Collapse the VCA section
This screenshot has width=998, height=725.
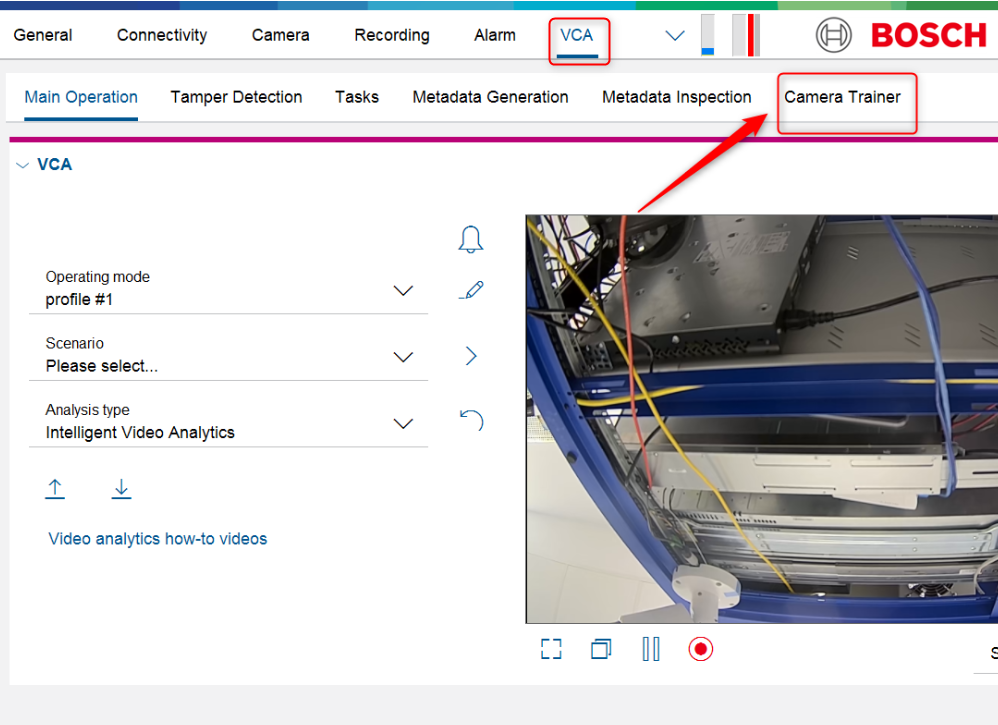point(23,165)
